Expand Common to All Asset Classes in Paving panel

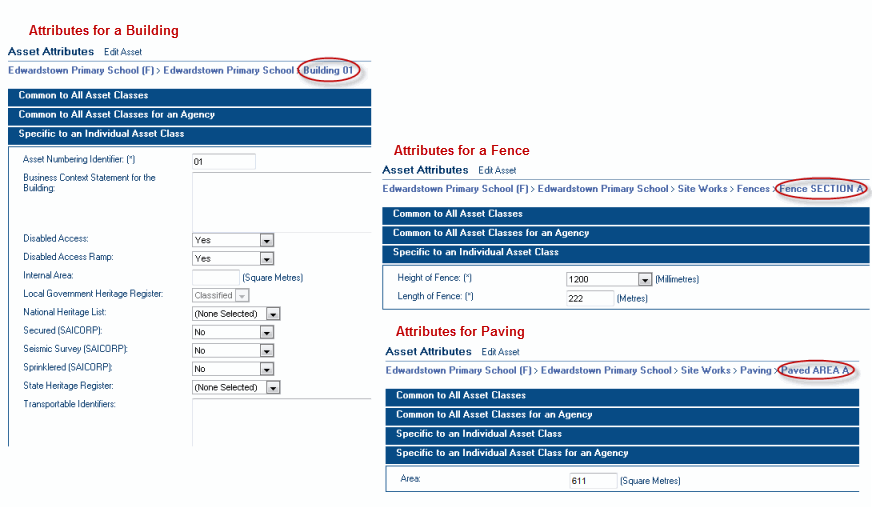[x=622, y=396]
